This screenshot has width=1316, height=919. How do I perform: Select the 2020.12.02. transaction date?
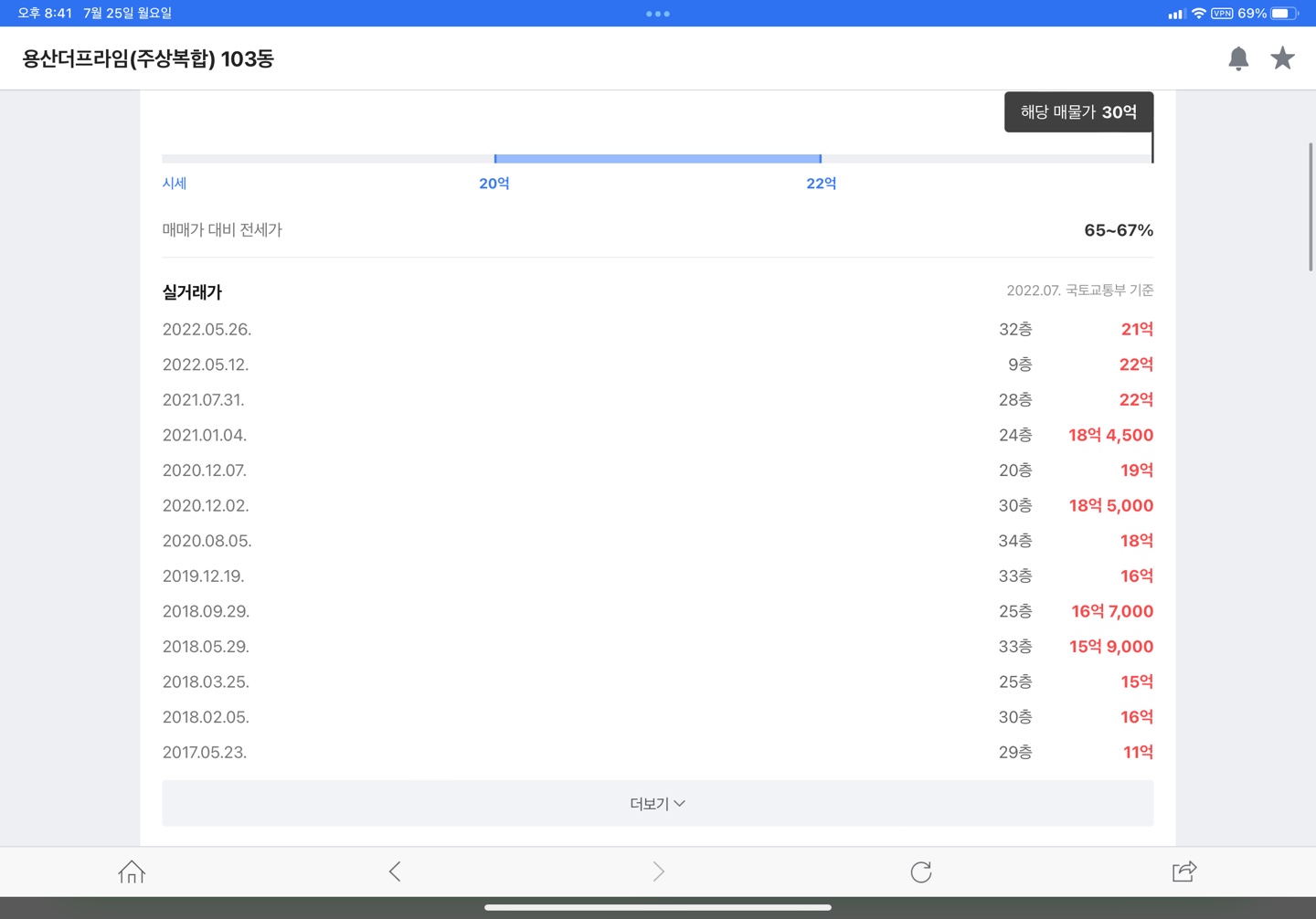point(206,505)
